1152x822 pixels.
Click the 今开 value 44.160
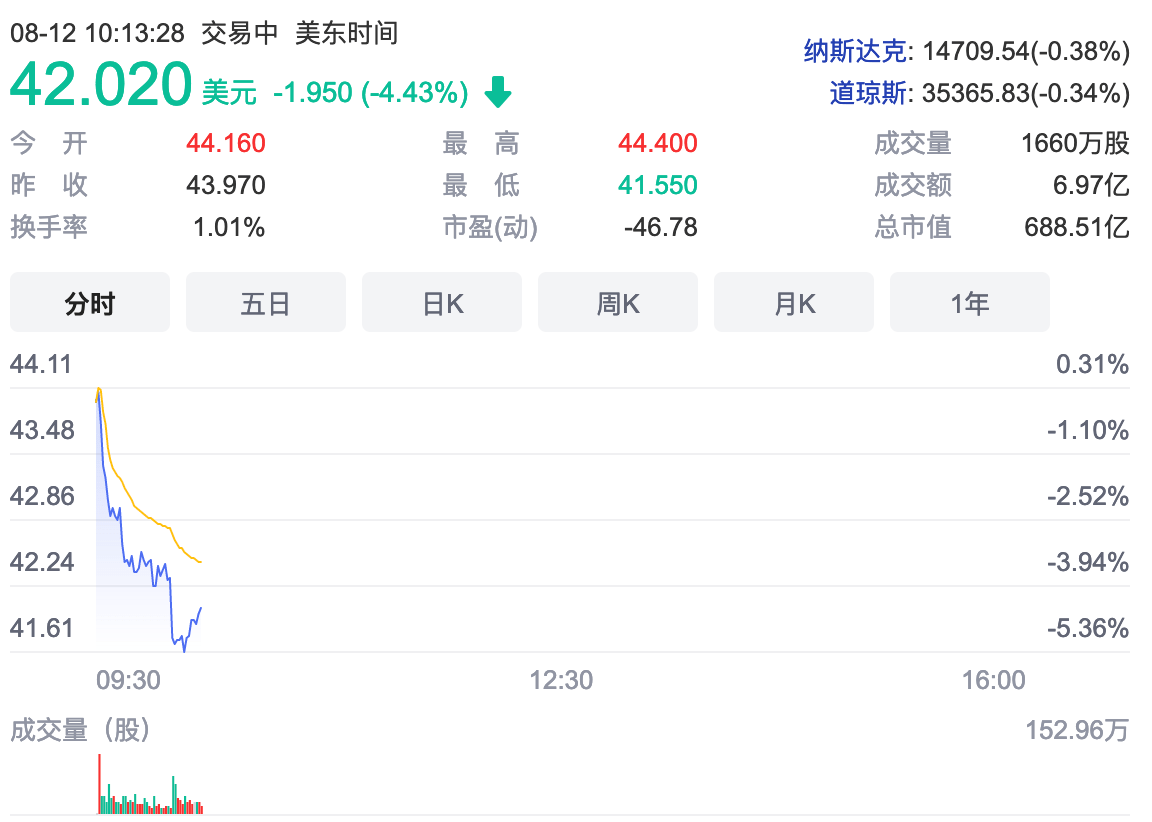click(226, 144)
